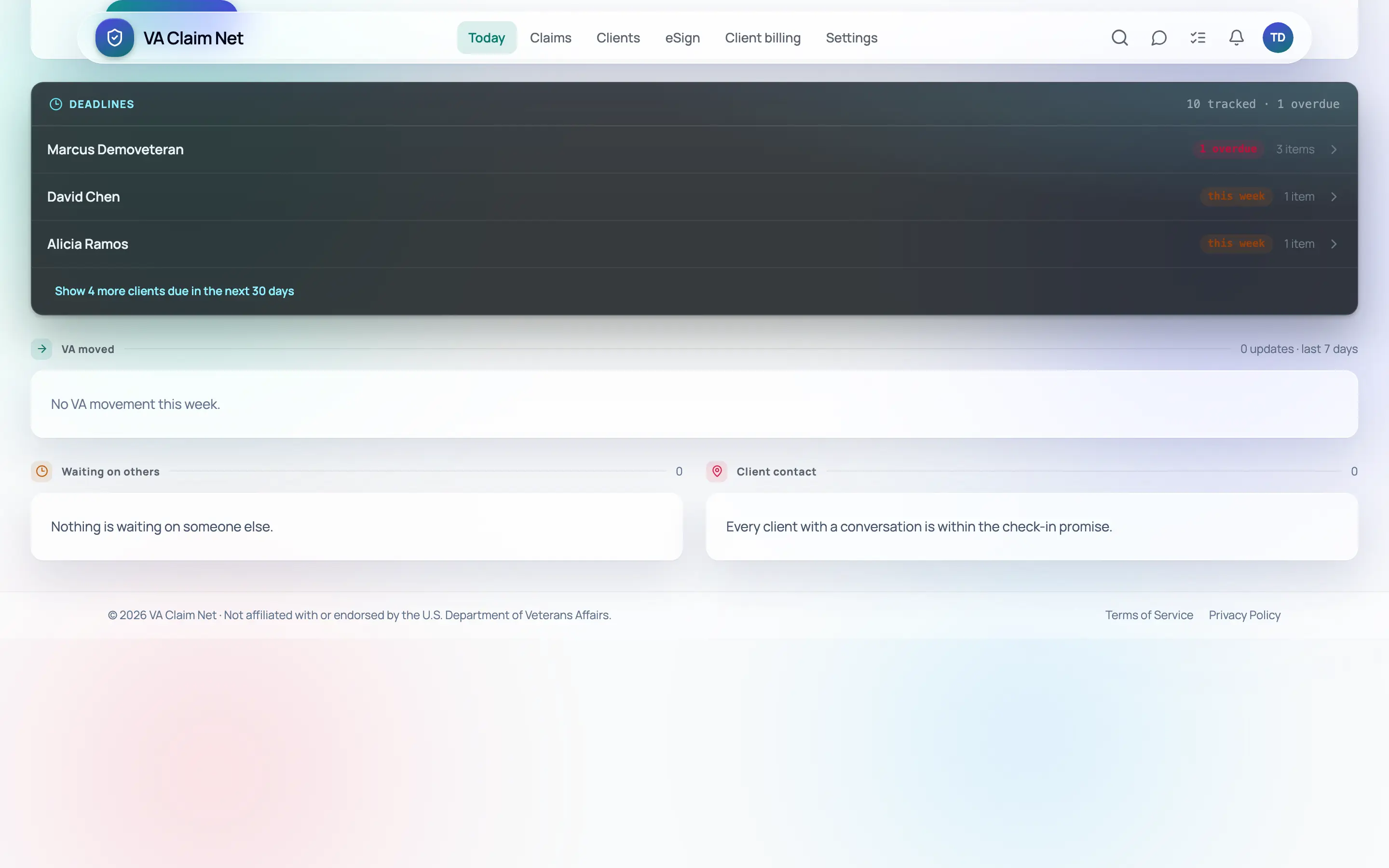The image size is (1389, 868).
Task: Open the Client billing tab
Action: 763,38
